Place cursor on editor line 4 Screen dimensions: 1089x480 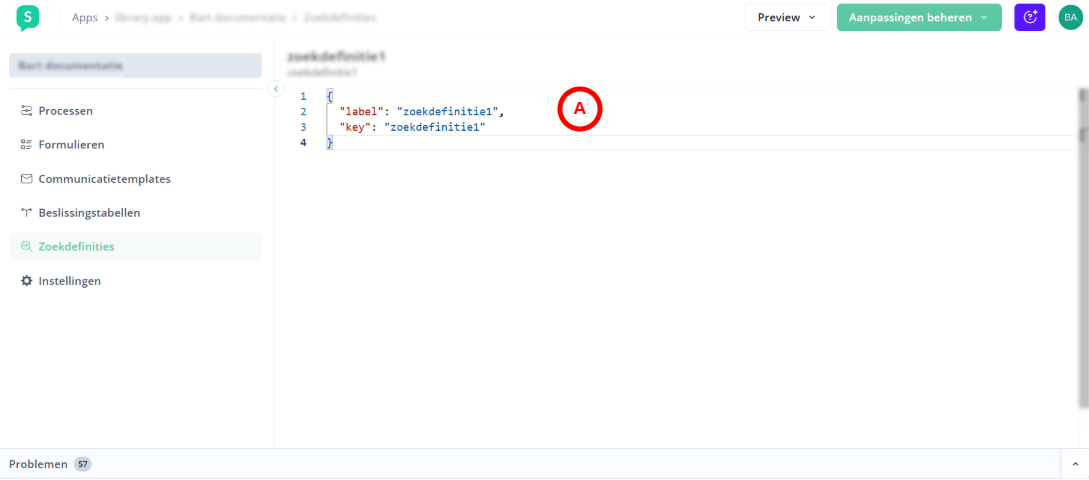(x=600, y=143)
